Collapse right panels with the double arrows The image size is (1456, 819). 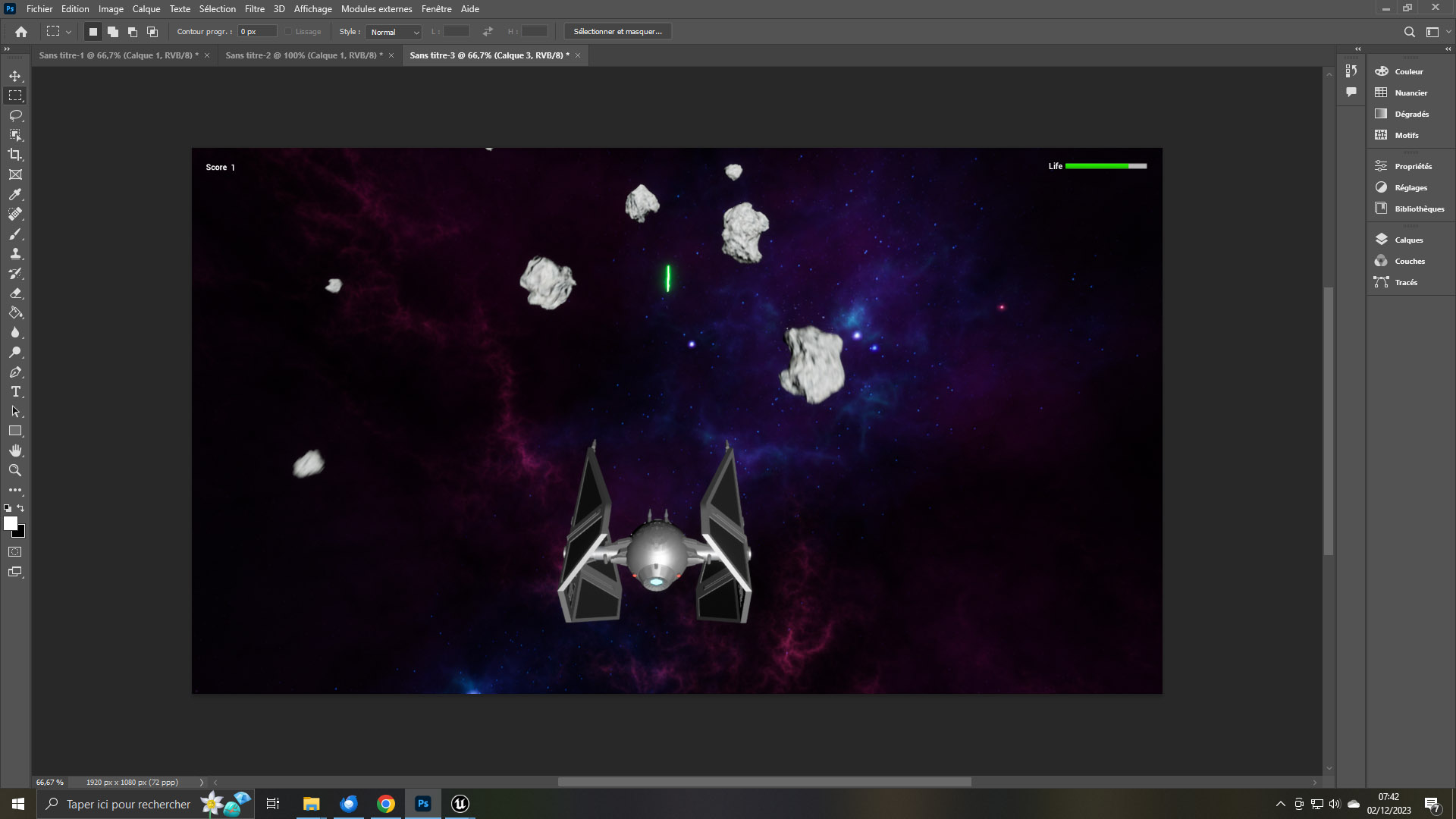point(1448,49)
